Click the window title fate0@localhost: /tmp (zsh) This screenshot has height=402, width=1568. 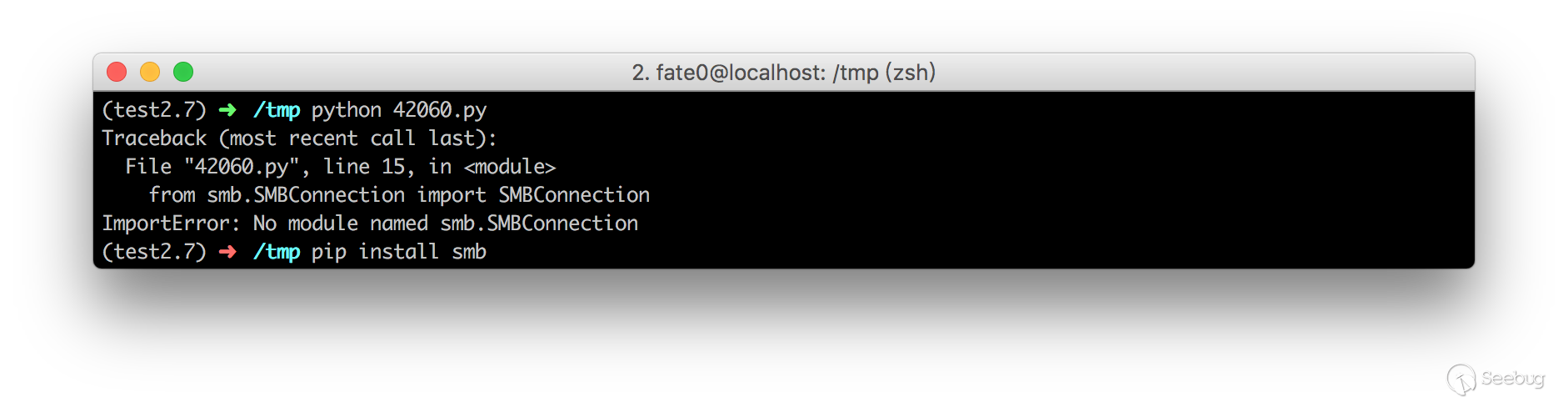pos(783,73)
